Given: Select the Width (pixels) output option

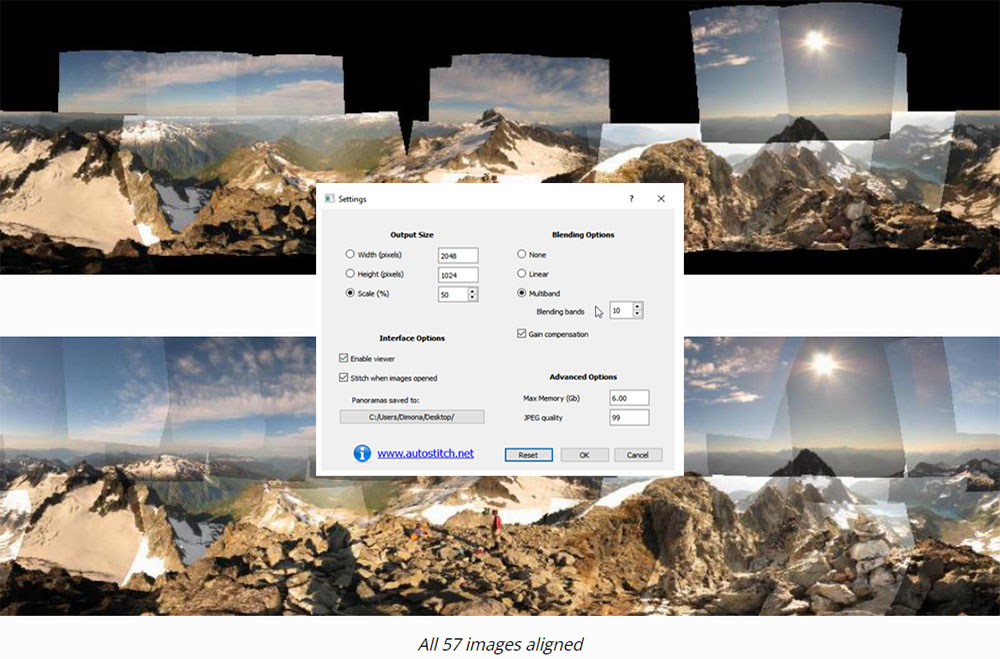Looking at the screenshot, I should pyautogui.click(x=349, y=254).
